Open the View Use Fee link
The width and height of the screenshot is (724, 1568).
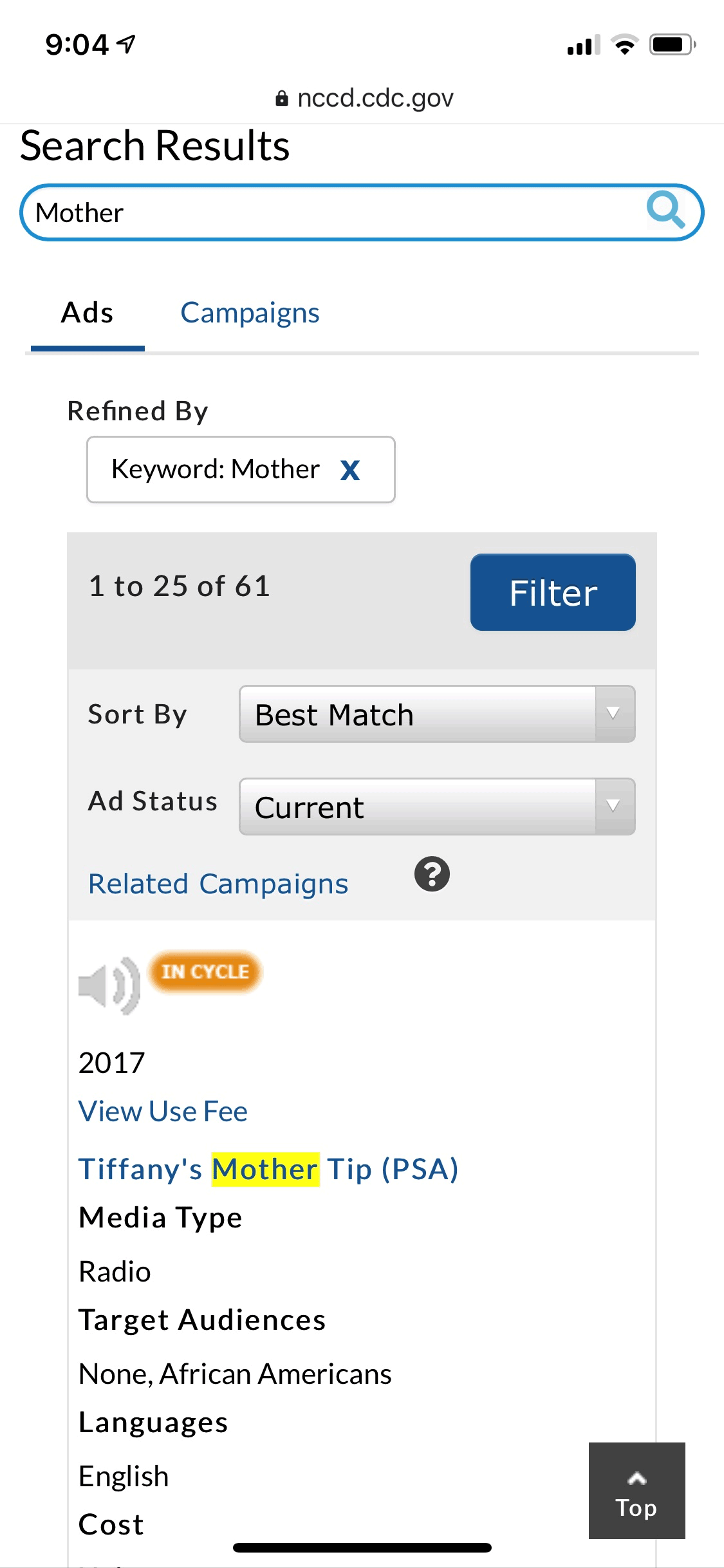(163, 1112)
